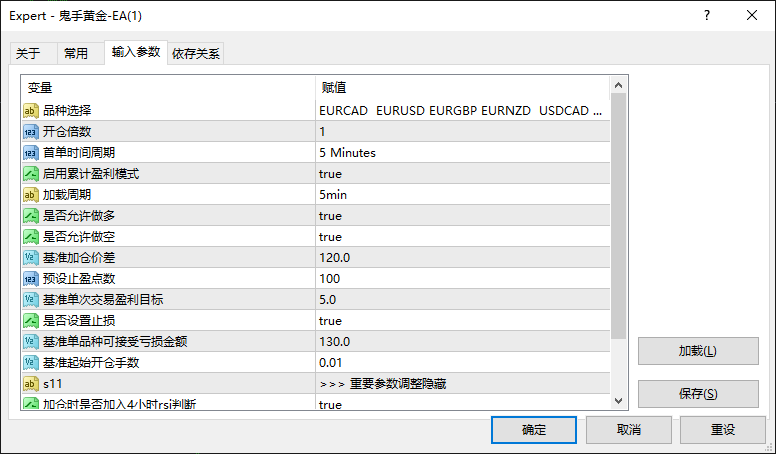
Task: Edit the 预设止盈点数 value 100
Action: 463,279
